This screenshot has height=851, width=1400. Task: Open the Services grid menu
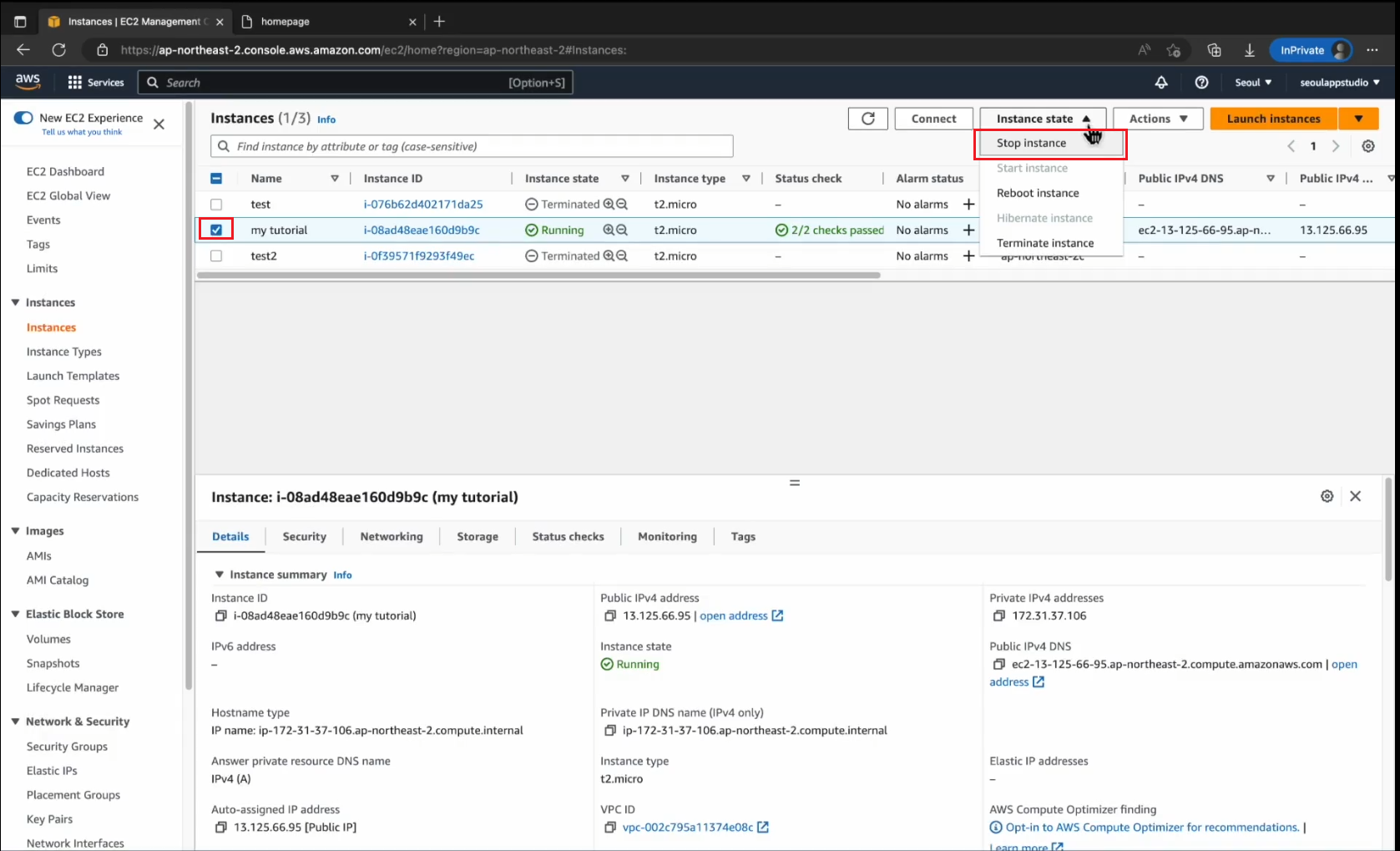pos(95,82)
